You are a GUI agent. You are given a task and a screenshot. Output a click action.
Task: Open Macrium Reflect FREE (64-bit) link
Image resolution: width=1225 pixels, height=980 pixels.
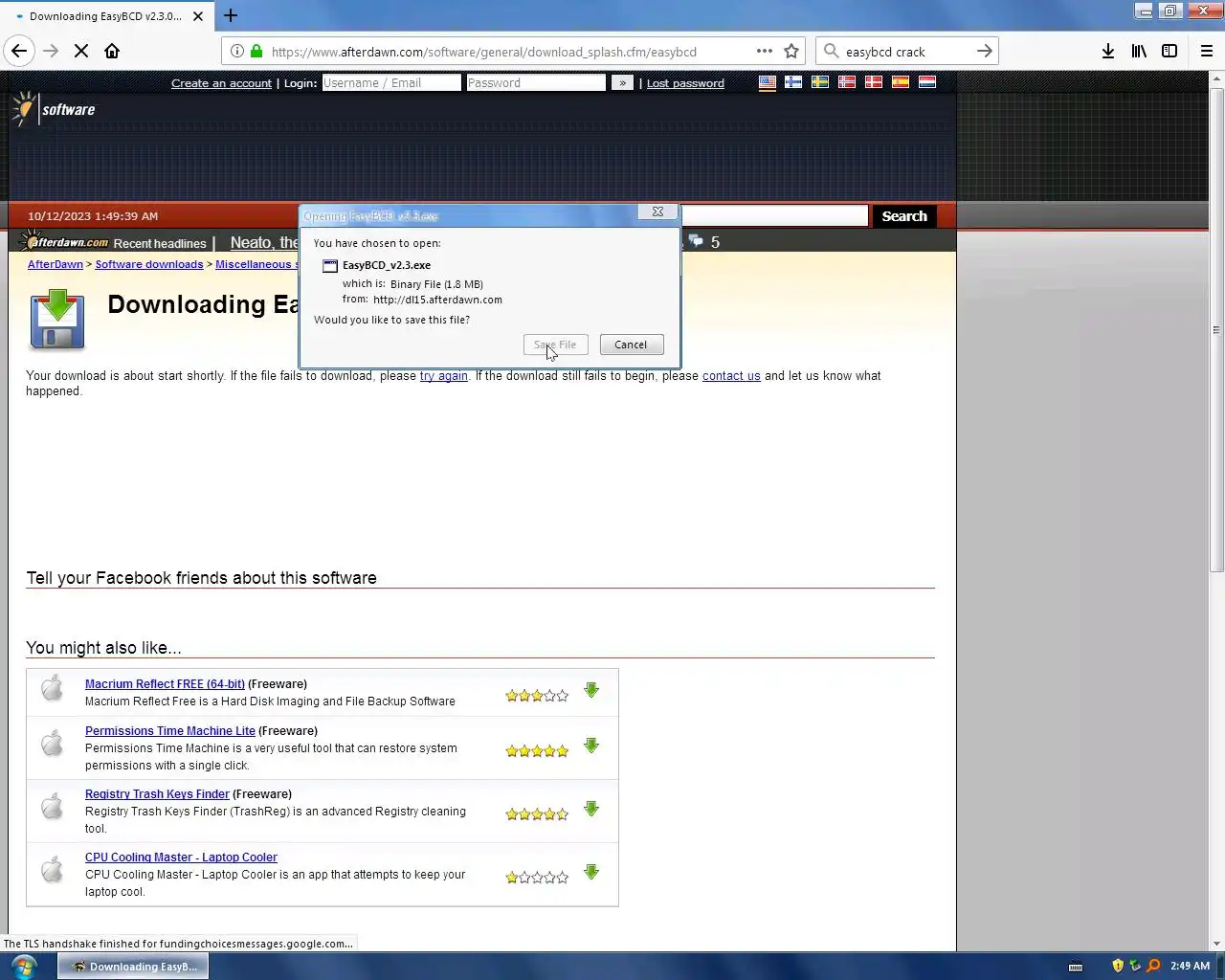[165, 684]
